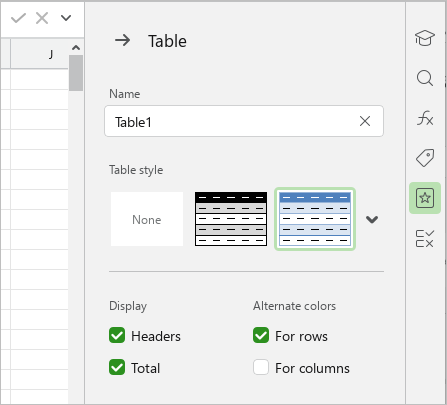Open the fx functions panel
The height and width of the screenshot is (405, 447).
click(425, 118)
